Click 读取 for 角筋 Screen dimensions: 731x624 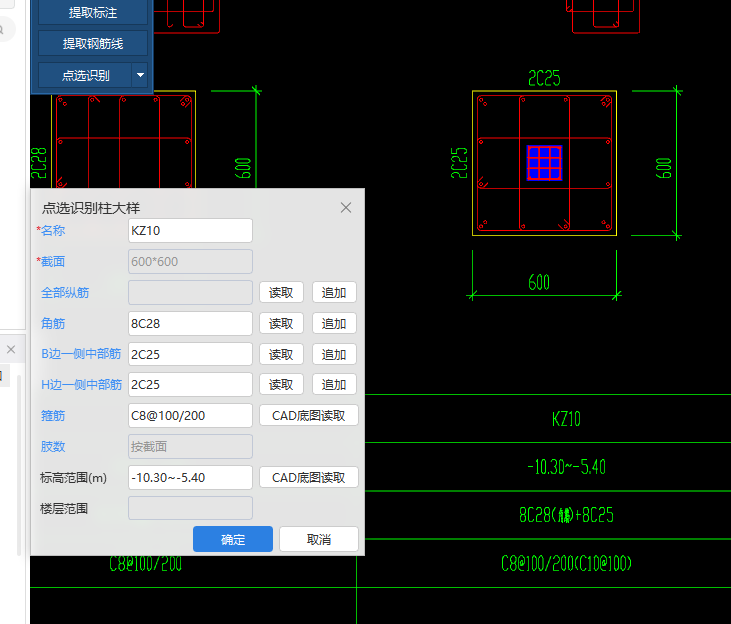[x=281, y=323]
